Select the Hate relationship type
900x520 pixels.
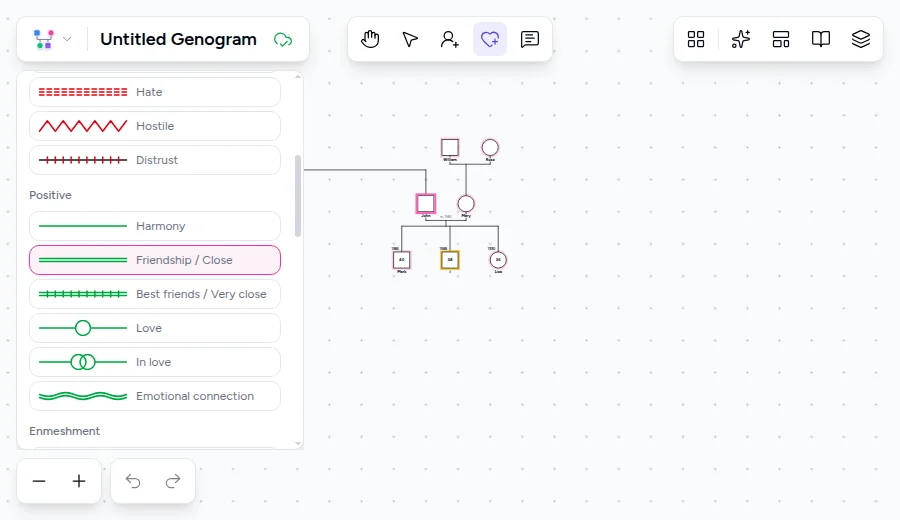click(x=155, y=92)
